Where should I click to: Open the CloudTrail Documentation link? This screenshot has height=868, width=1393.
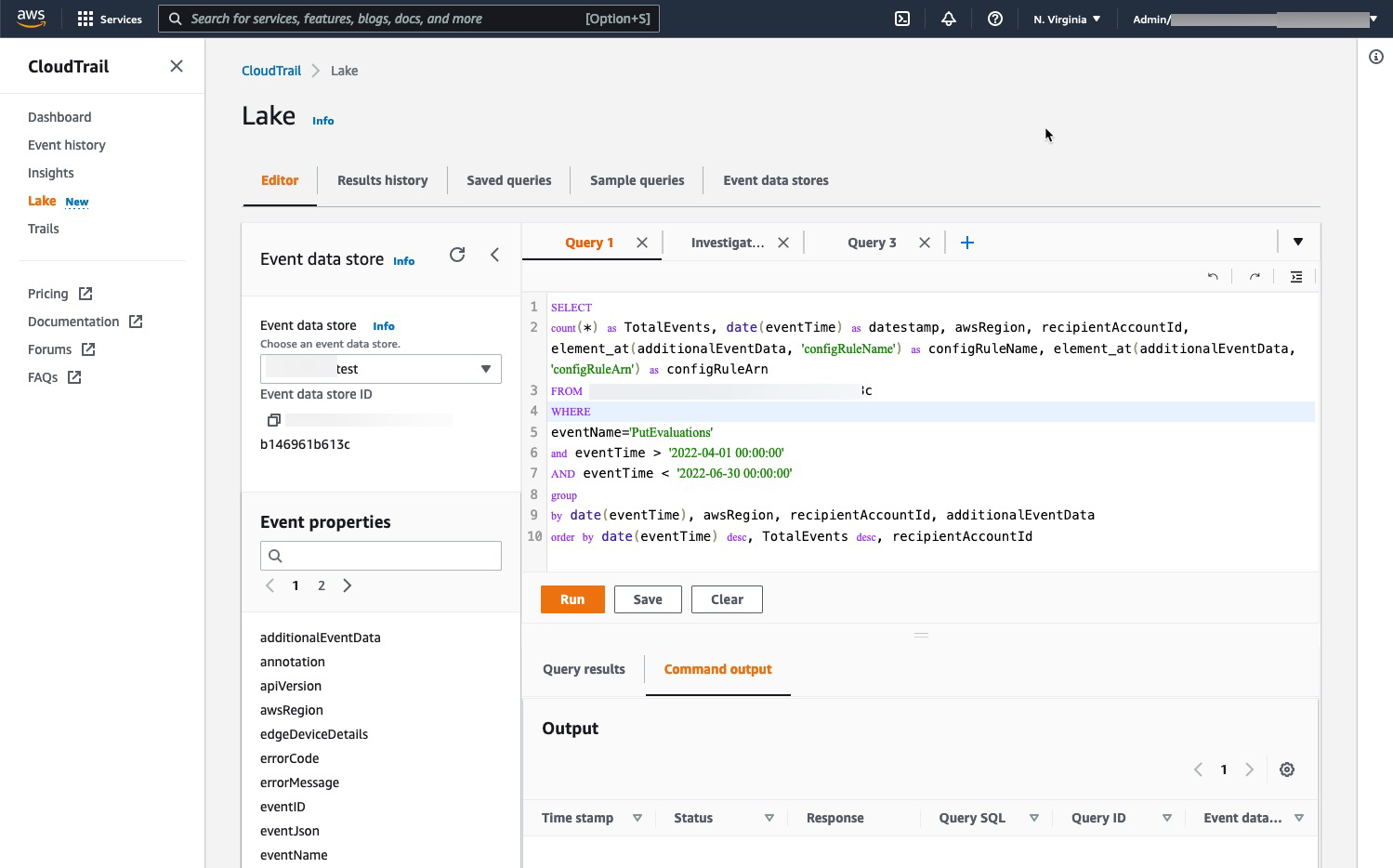(74, 321)
